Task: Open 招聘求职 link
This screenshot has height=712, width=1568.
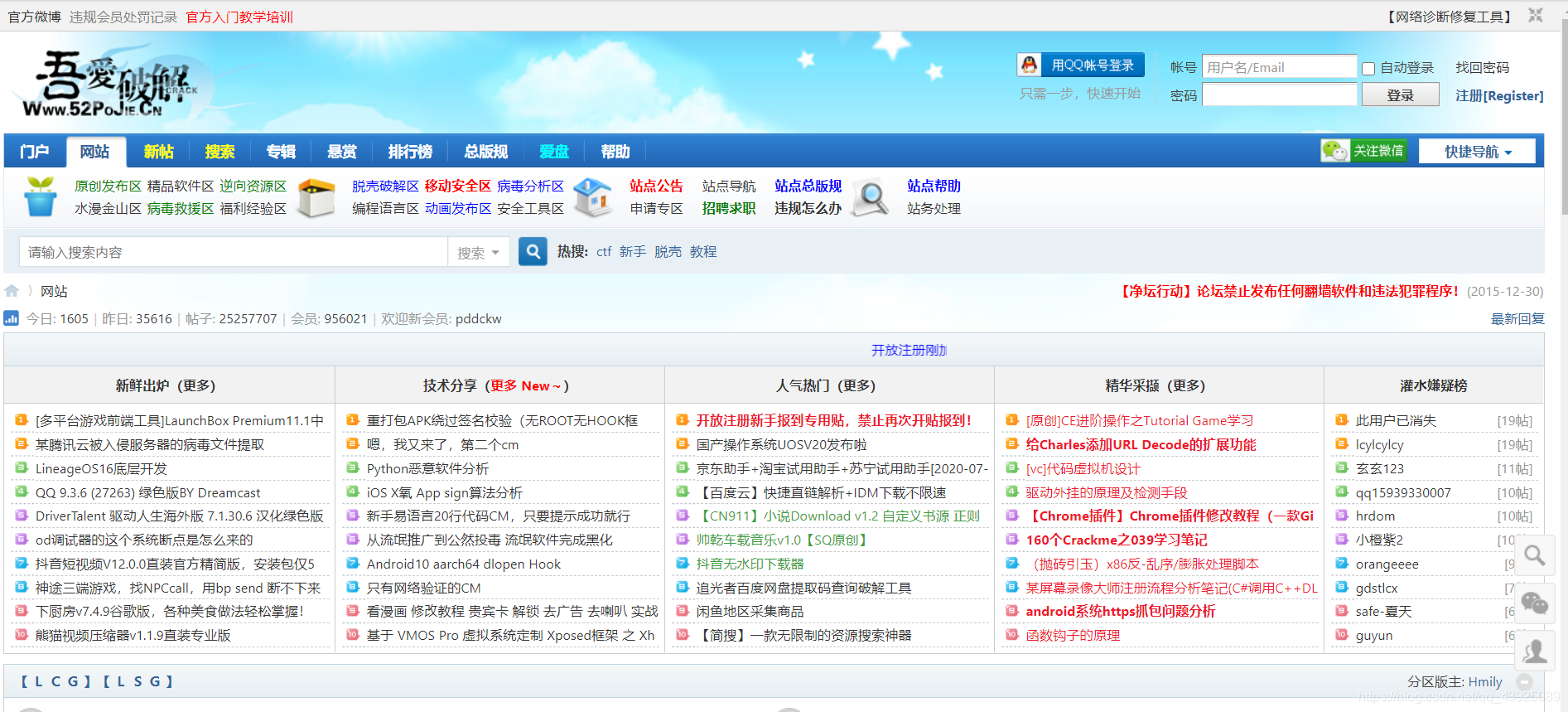Action: 729,208
